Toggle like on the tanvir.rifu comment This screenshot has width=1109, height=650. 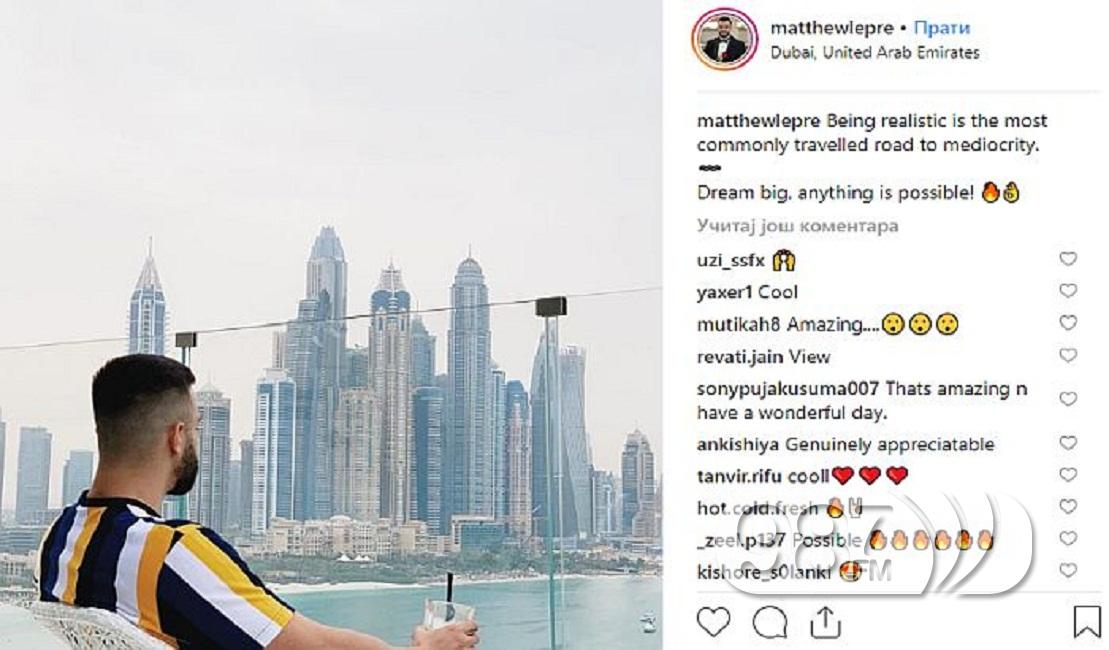[x=1068, y=475]
